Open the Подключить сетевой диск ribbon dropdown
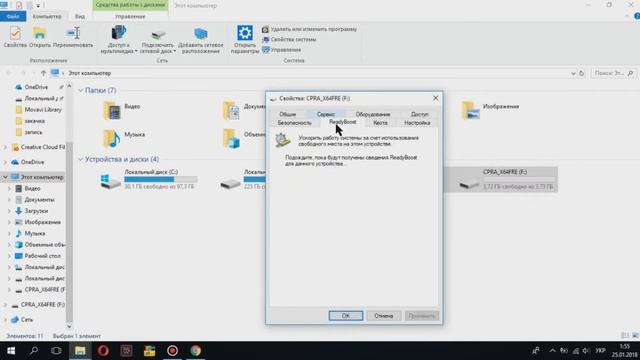Image resolution: width=640 pixels, height=360 pixels. (158, 40)
